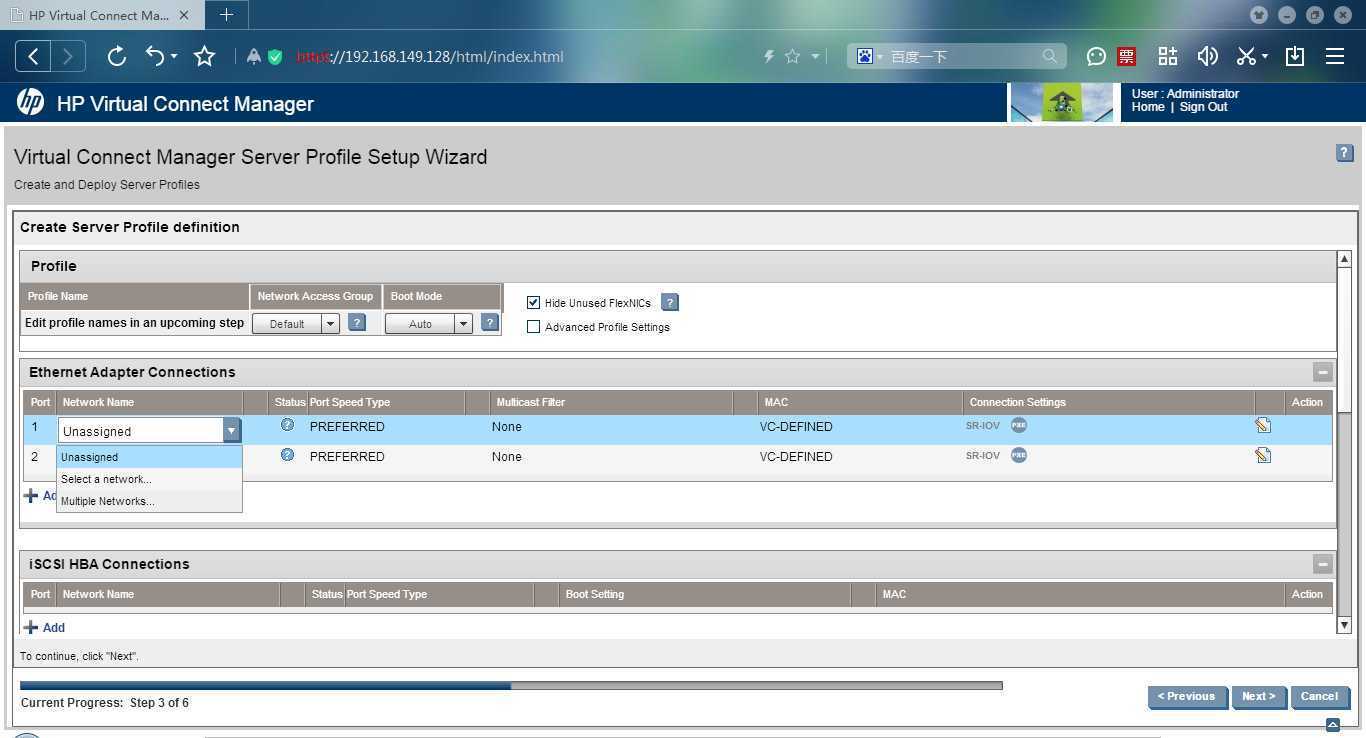
Task: Bookmark page with the star icon left of the address bar
Action: (x=204, y=56)
